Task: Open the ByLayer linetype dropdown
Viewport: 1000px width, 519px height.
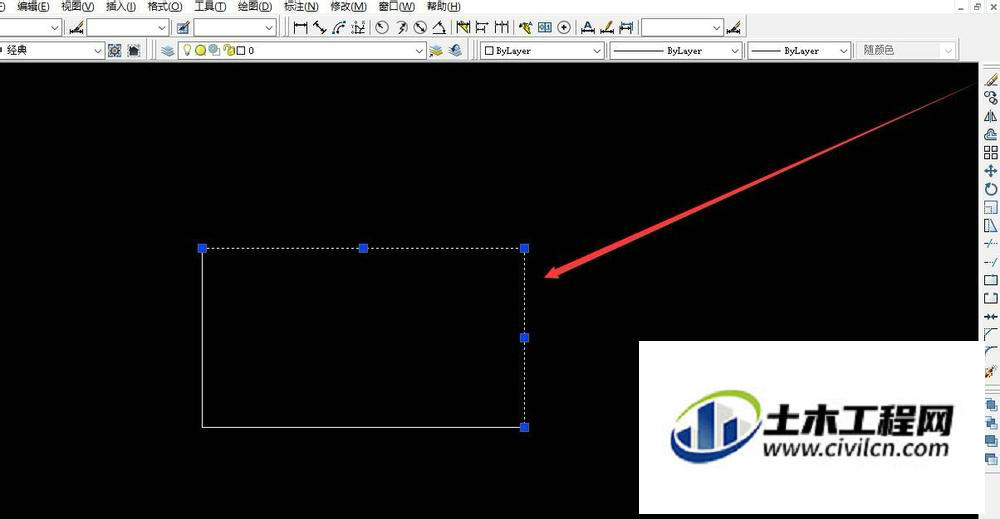Action: tap(735, 50)
